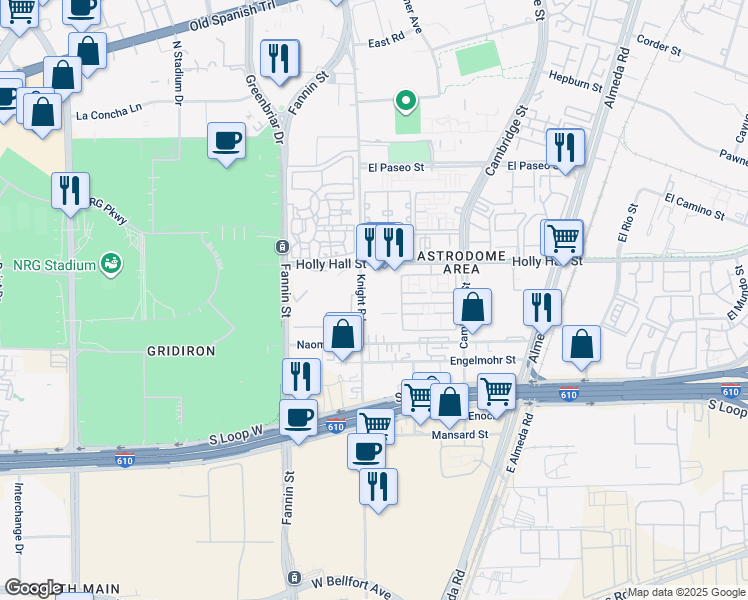
Task: Click the GRIDIRON neighborhood label
Action: click(x=181, y=352)
